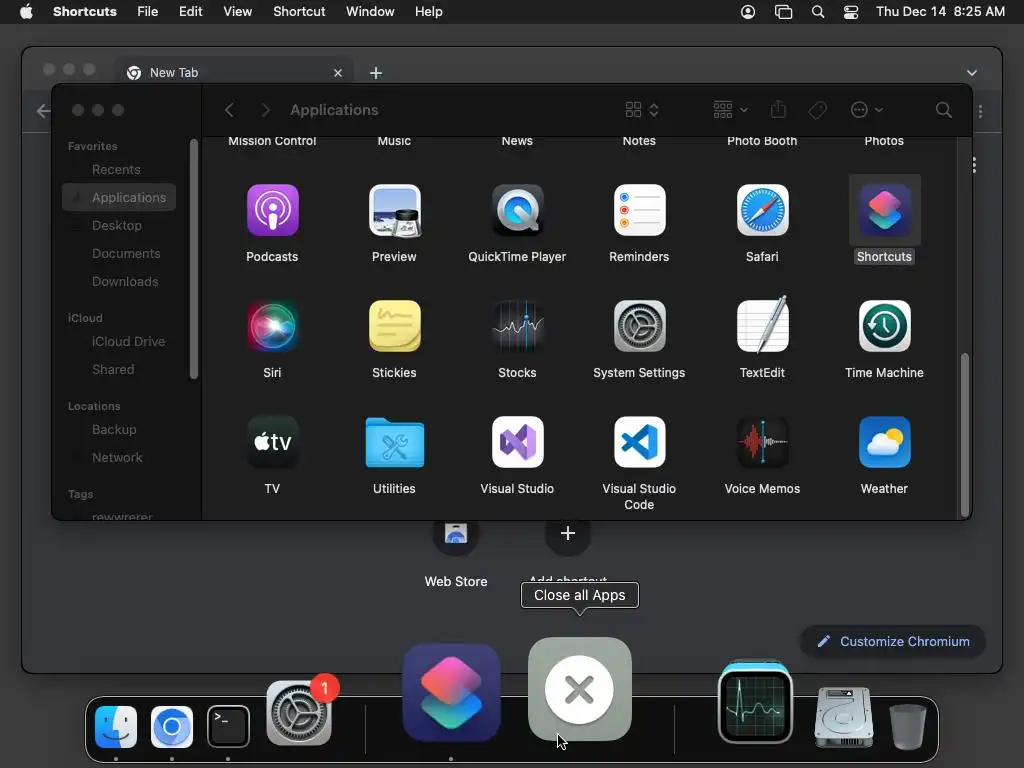The width and height of the screenshot is (1024, 768).
Task: Open the Trash in the Dock
Action: (908, 726)
